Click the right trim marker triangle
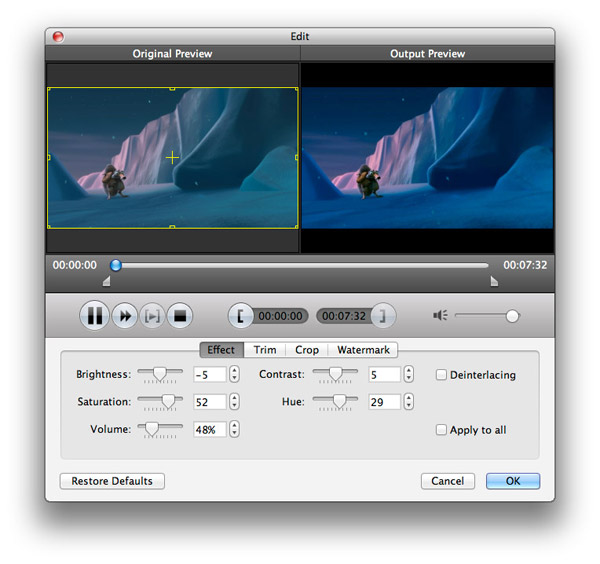 (494, 282)
